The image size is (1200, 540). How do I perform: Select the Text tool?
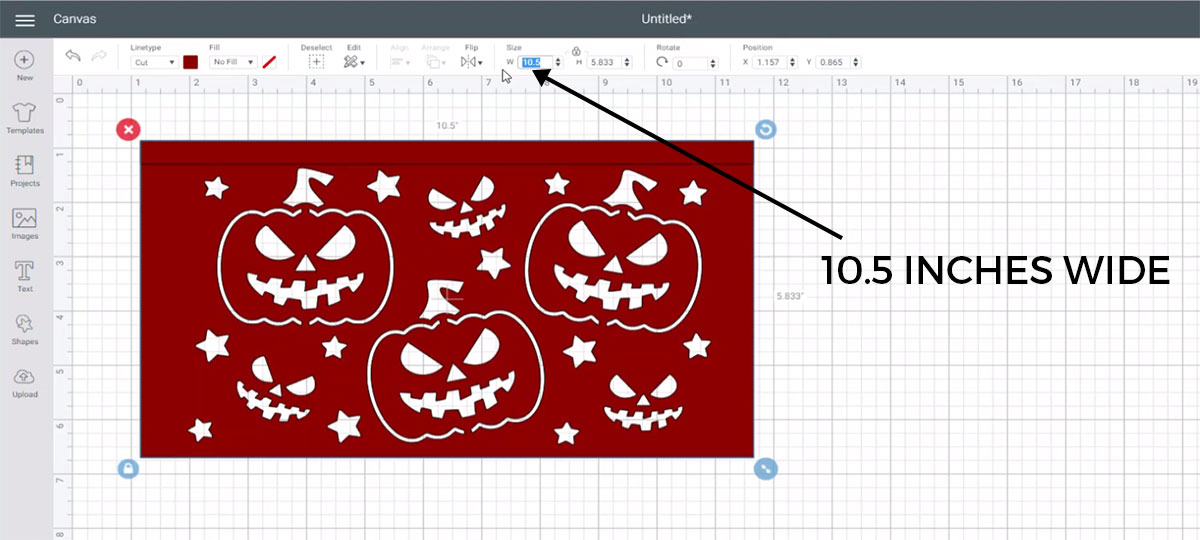[x=25, y=277]
